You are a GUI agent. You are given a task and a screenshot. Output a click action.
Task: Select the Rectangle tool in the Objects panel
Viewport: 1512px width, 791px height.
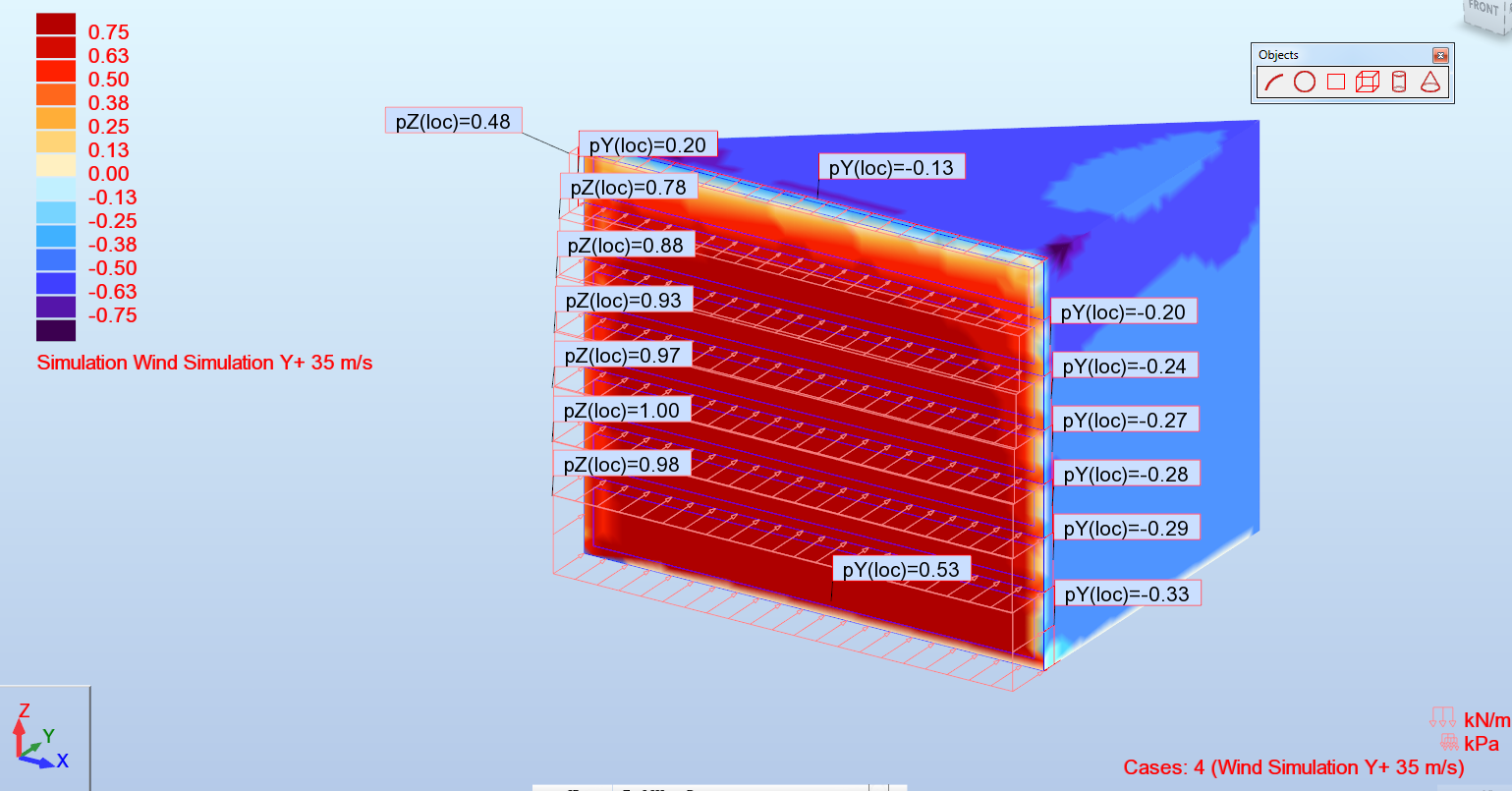[1336, 81]
